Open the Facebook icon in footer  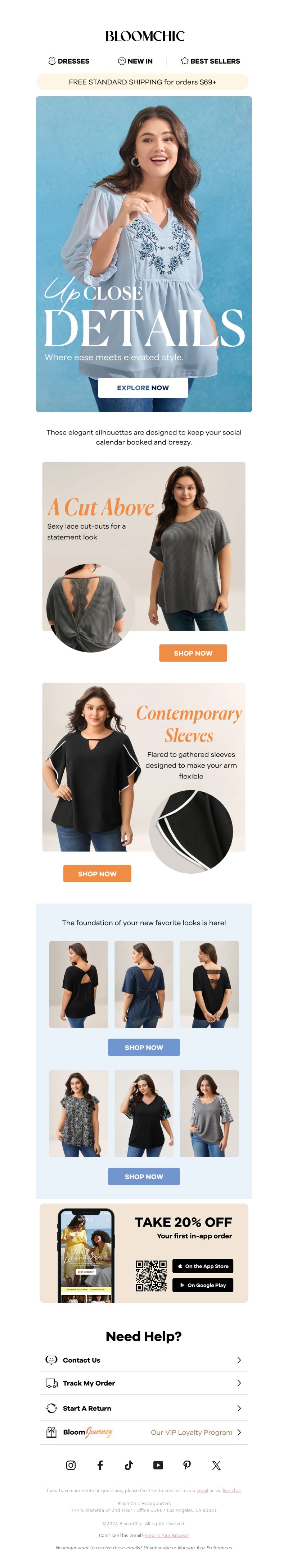(x=100, y=1464)
